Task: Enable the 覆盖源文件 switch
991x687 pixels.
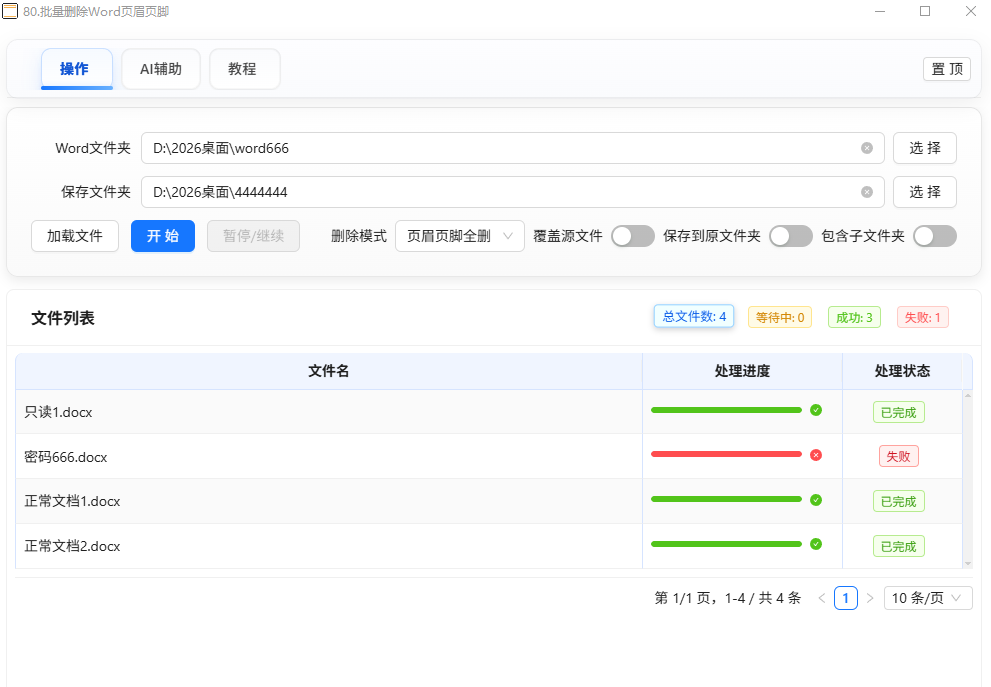Action: click(632, 236)
